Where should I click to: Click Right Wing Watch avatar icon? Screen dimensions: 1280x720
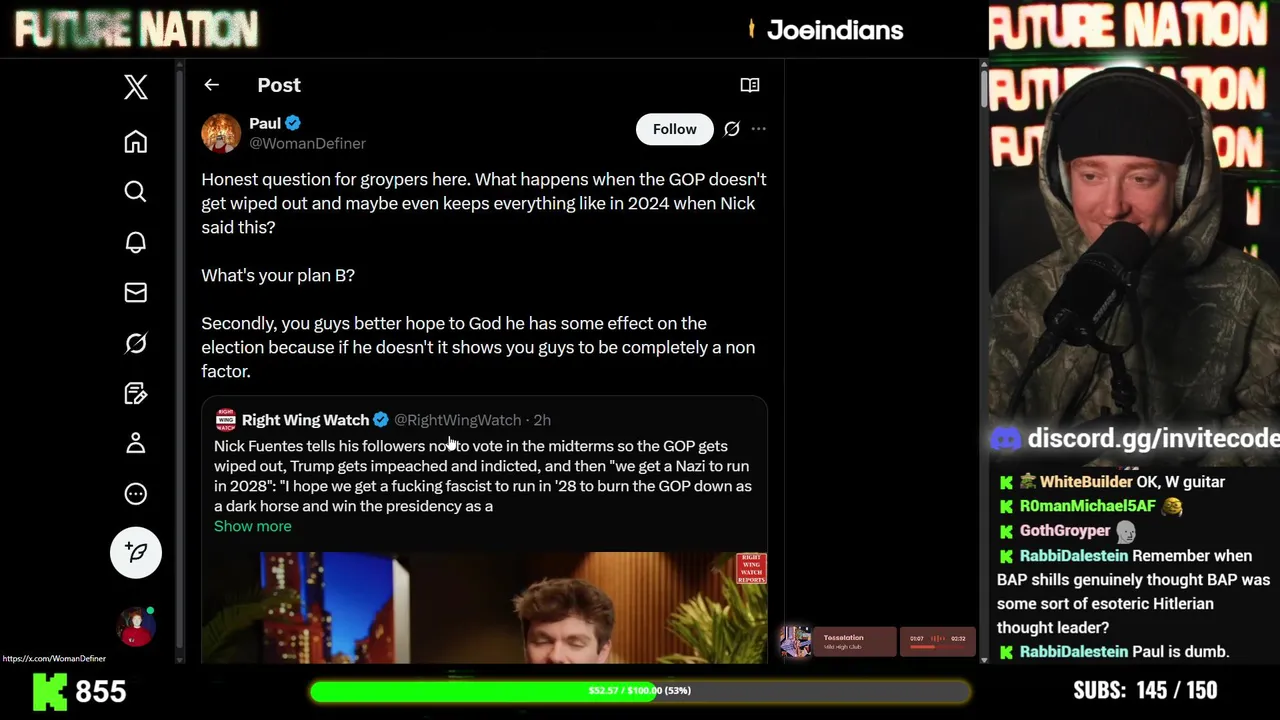pos(225,420)
